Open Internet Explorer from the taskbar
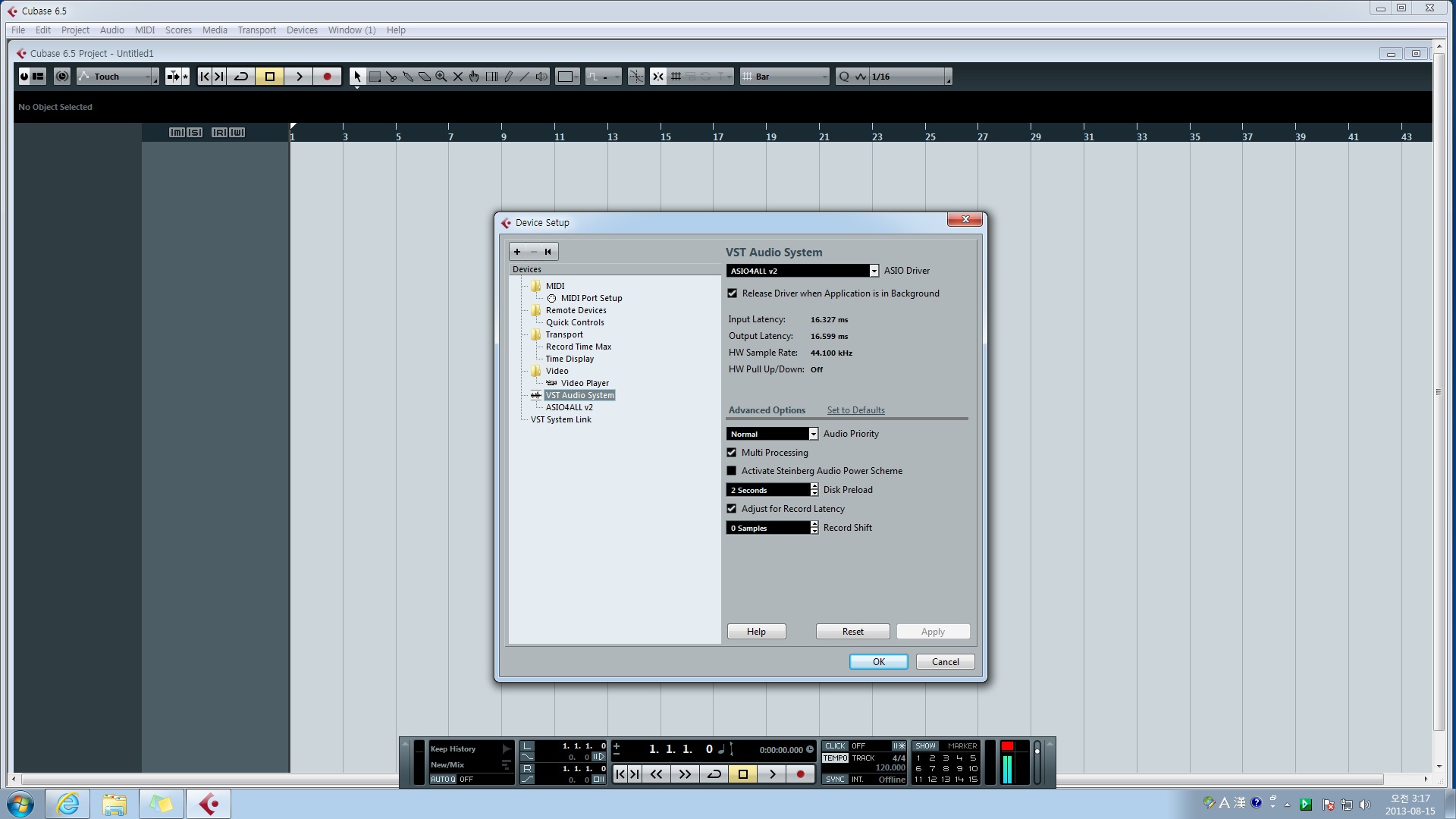The image size is (1456, 819). coord(67,804)
